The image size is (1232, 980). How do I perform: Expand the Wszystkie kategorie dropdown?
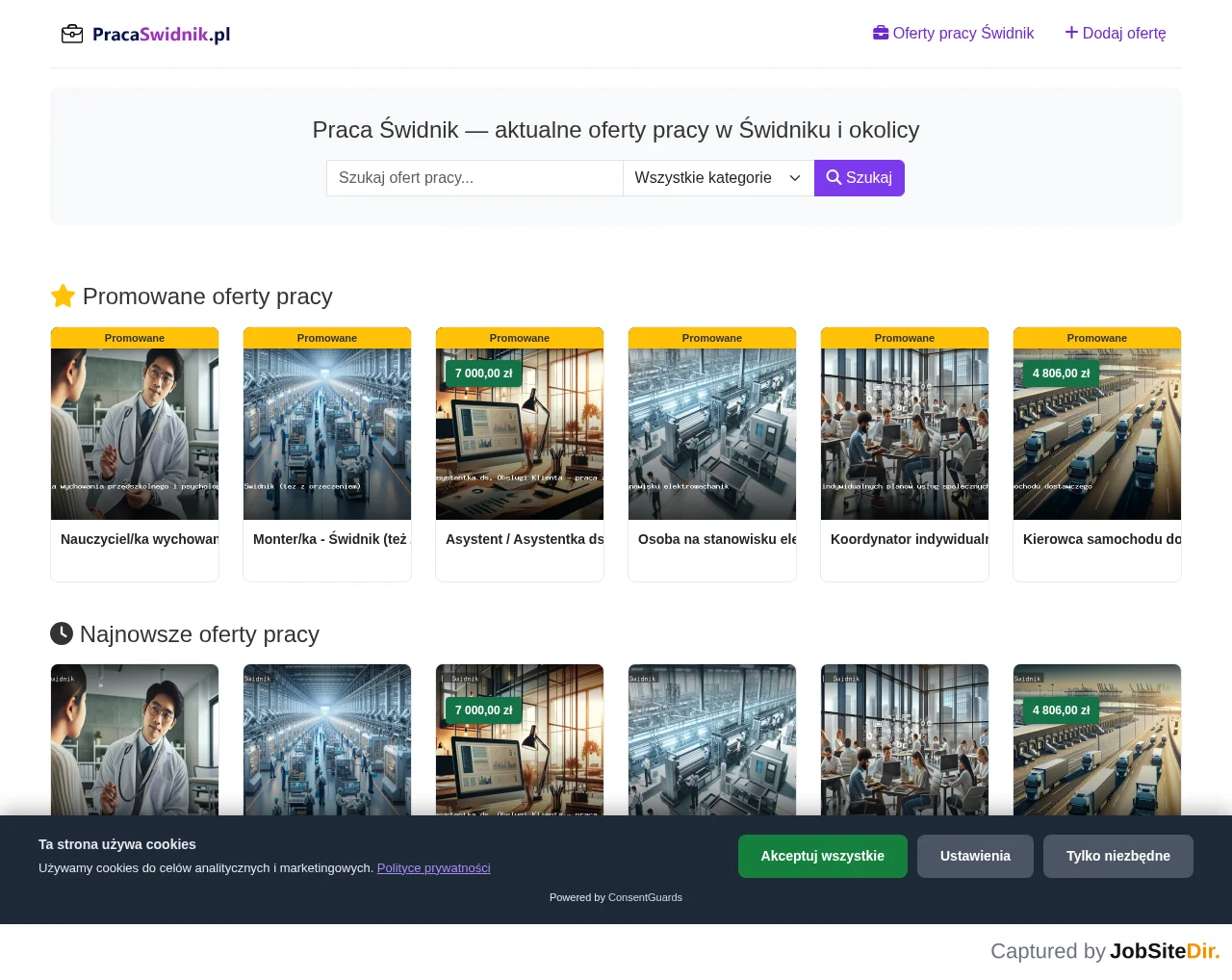click(718, 178)
